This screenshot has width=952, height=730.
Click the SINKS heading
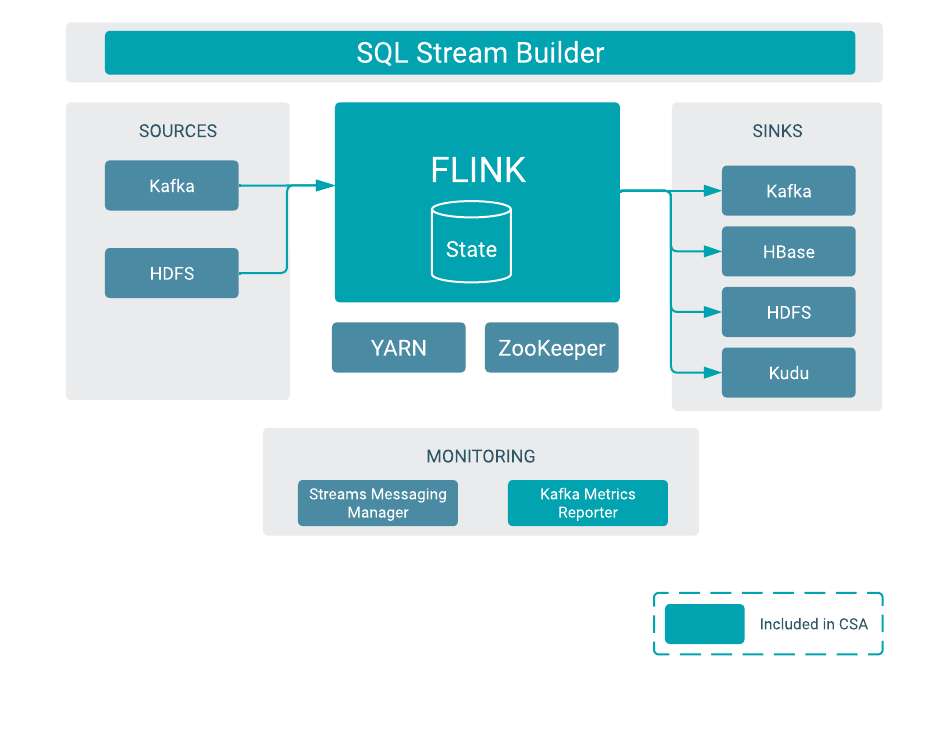pos(777,131)
